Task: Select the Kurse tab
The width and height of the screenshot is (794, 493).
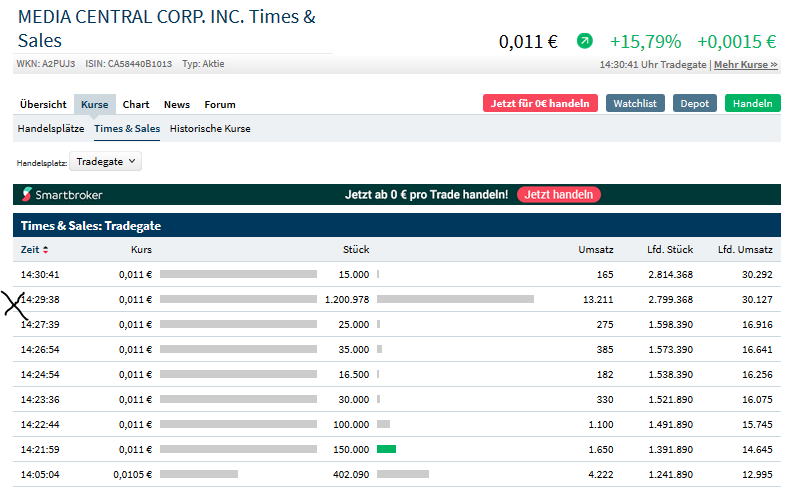Action: click(x=95, y=104)
